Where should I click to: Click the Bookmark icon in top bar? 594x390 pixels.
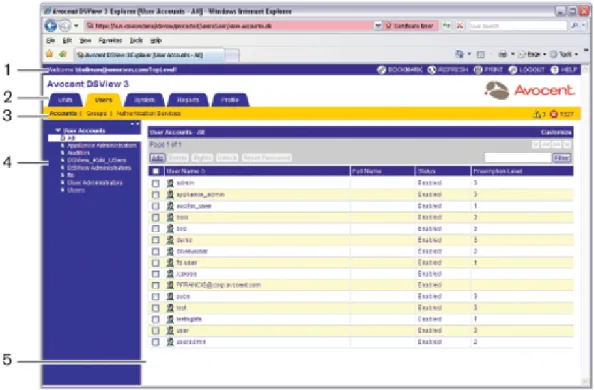point(381,70)
